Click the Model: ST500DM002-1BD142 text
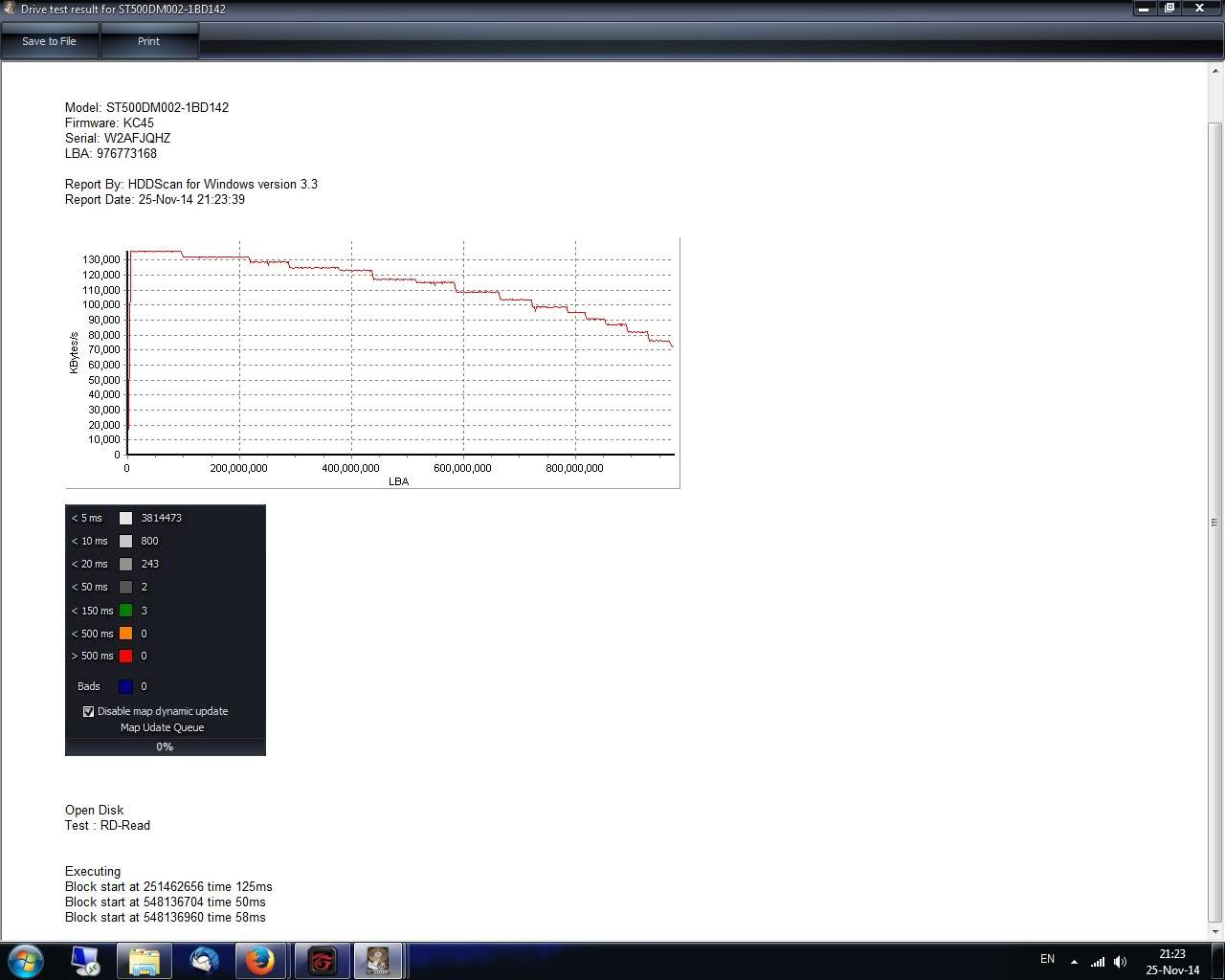 (x=146, y=107)
